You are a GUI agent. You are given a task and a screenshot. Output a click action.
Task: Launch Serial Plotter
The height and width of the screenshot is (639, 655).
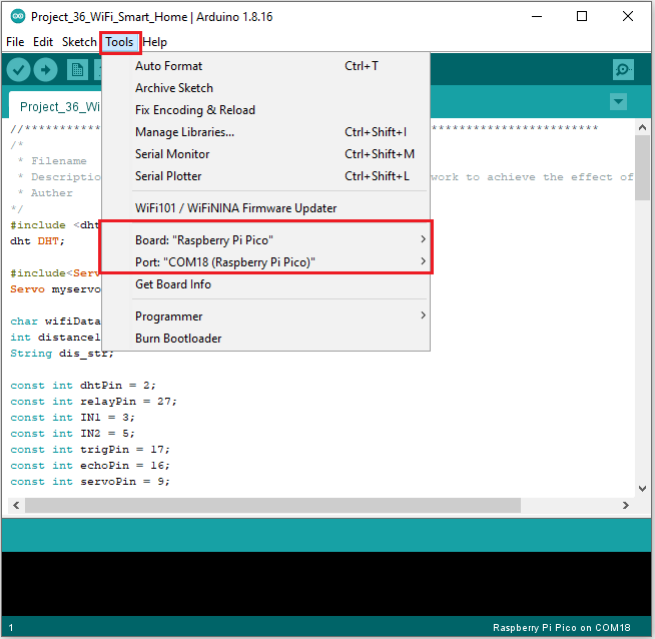[266, 176]
